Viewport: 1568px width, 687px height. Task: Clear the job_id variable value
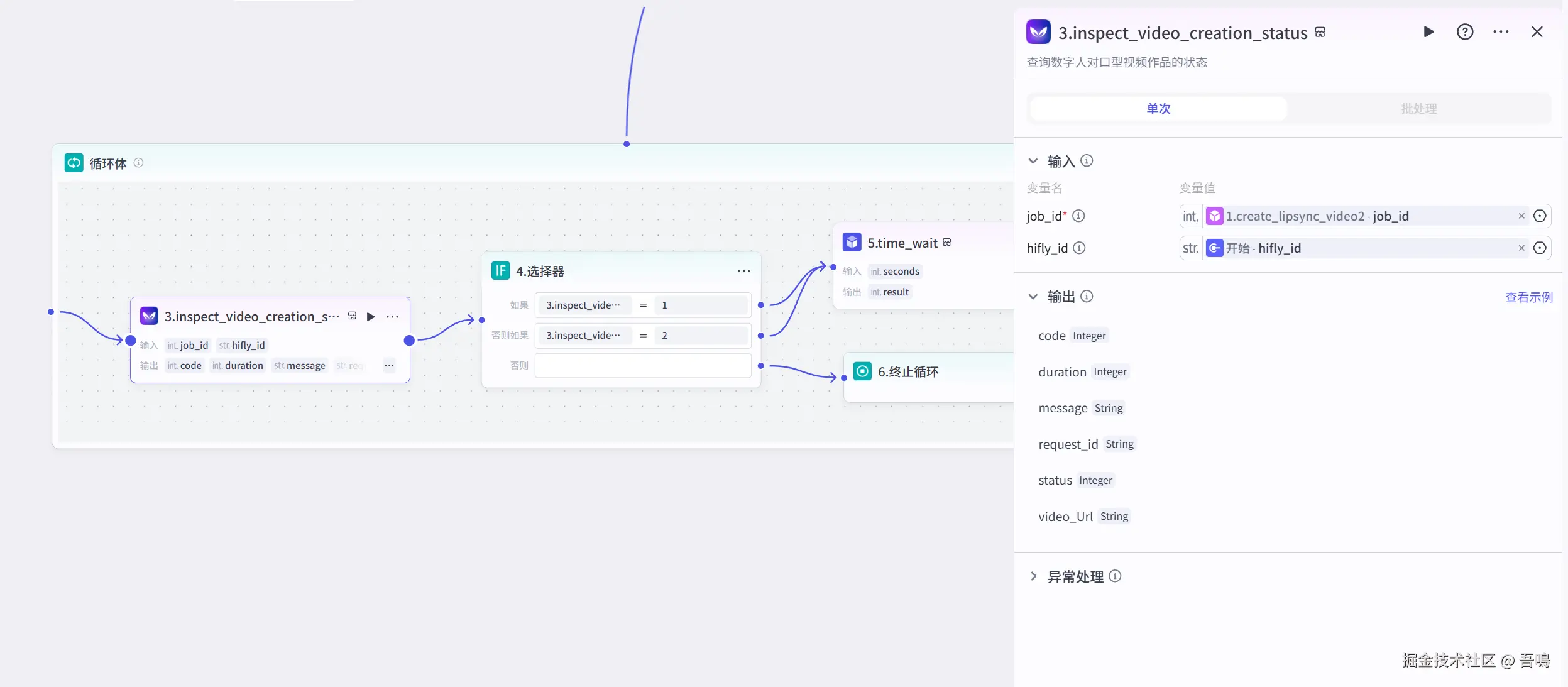click(1521, 216)
